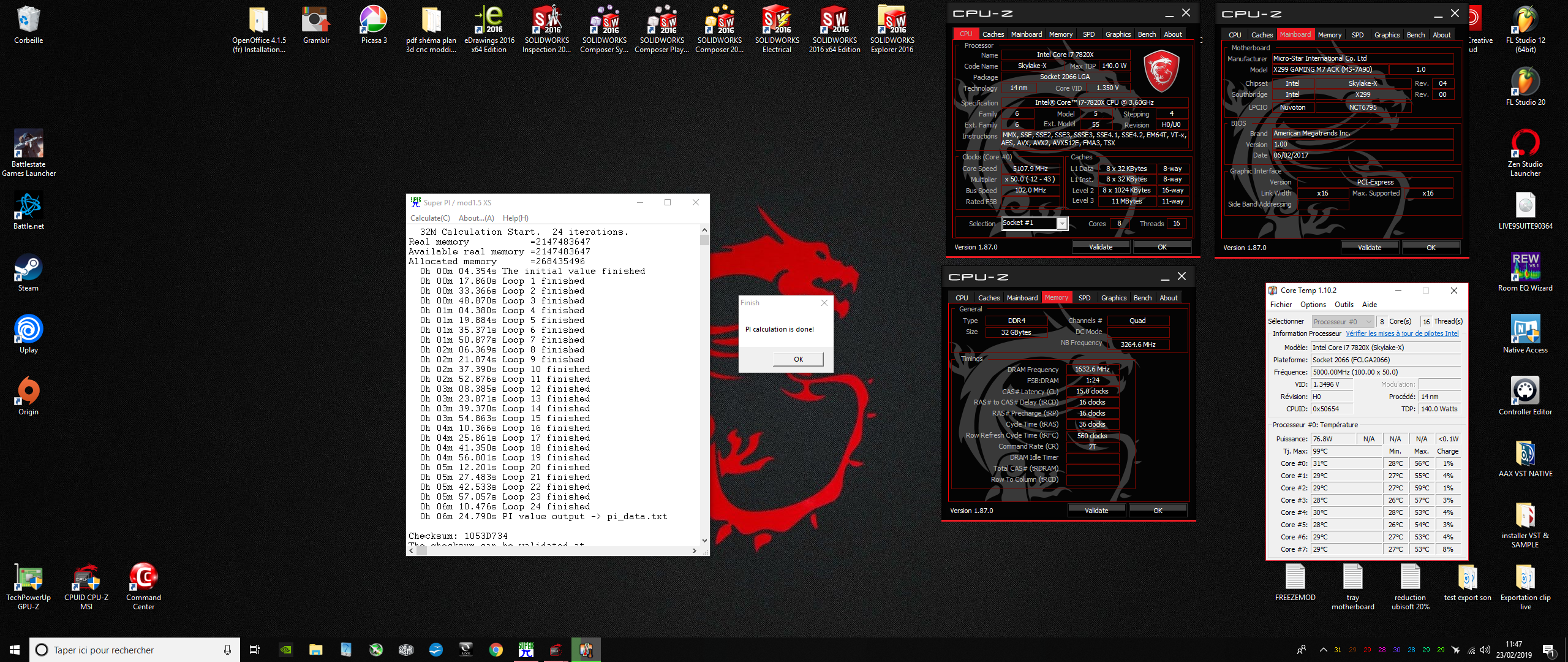The width and height of the screenshot is (1568, 662).
Task: Open the People icon in the taskbar
Action: (x=1302, y=650)
